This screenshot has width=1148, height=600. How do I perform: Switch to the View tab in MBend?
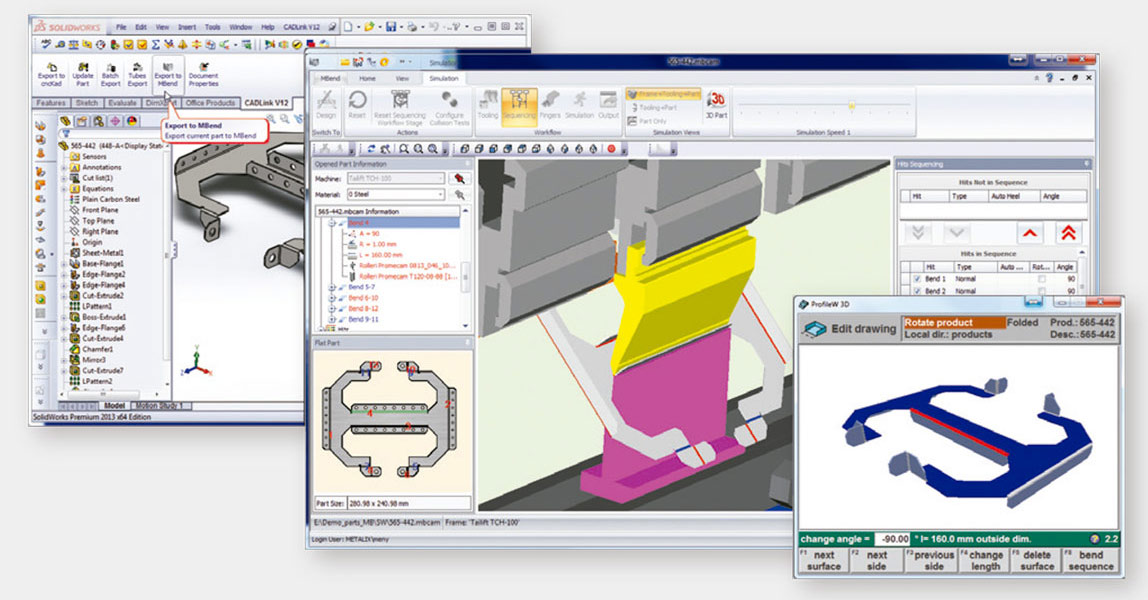click(402, 78)
